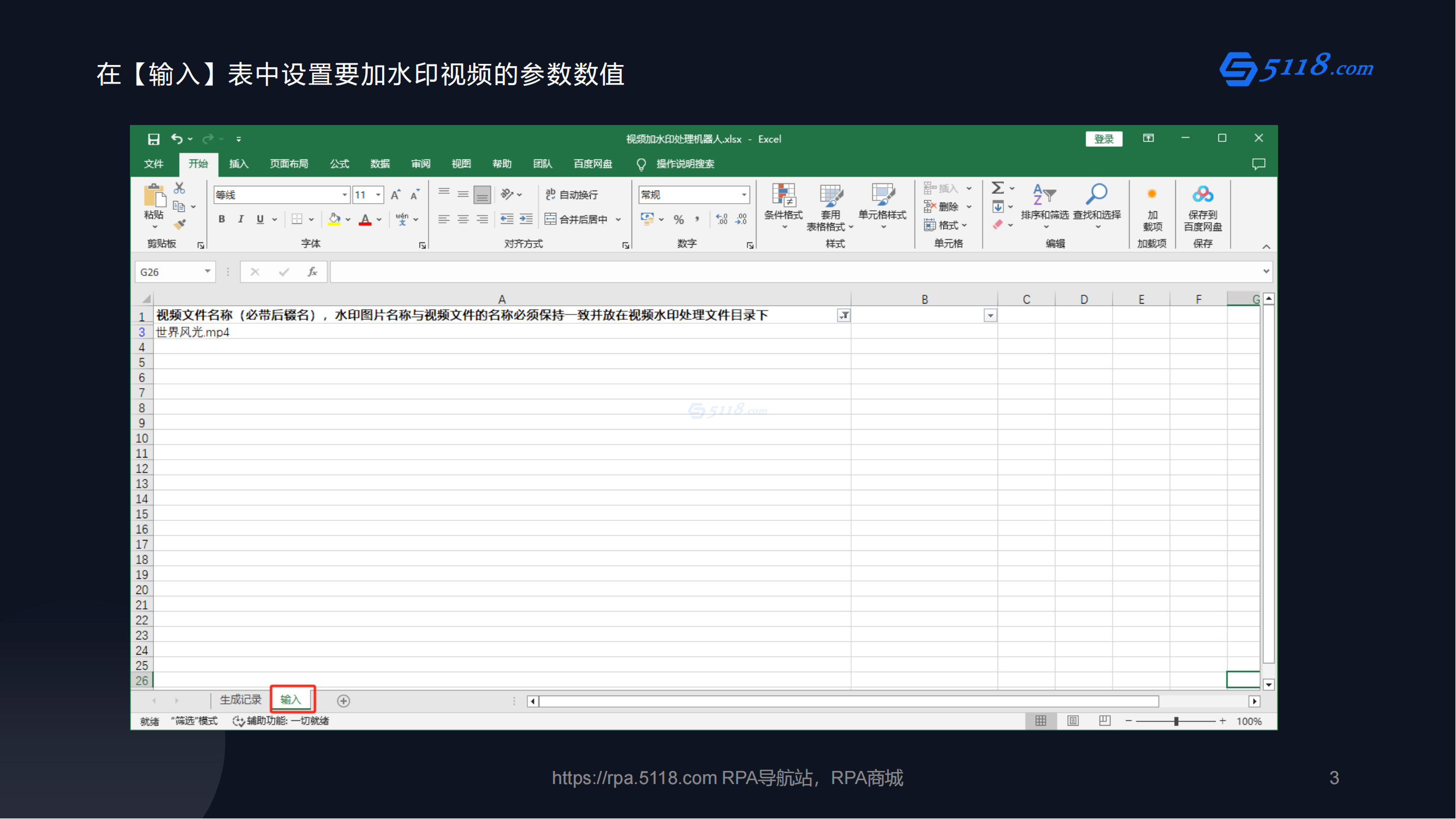The image size is (1456, 819).
Task: Click the Format Painter brush icon
Action: (x=180, y=225)
